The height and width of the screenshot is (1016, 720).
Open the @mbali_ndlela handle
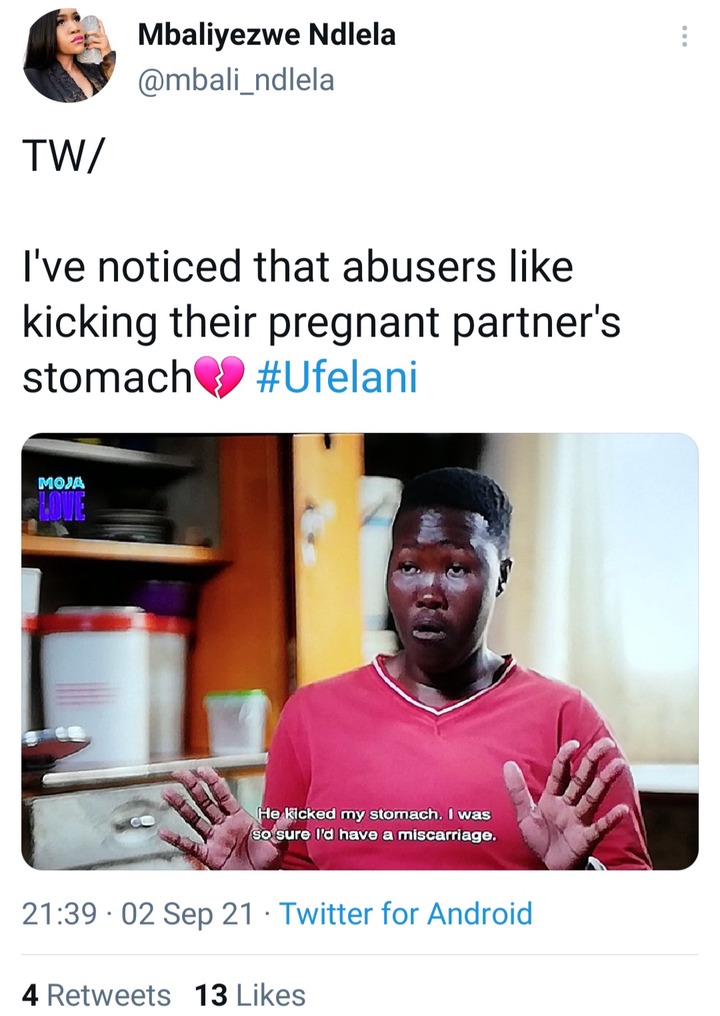(236, 80)
